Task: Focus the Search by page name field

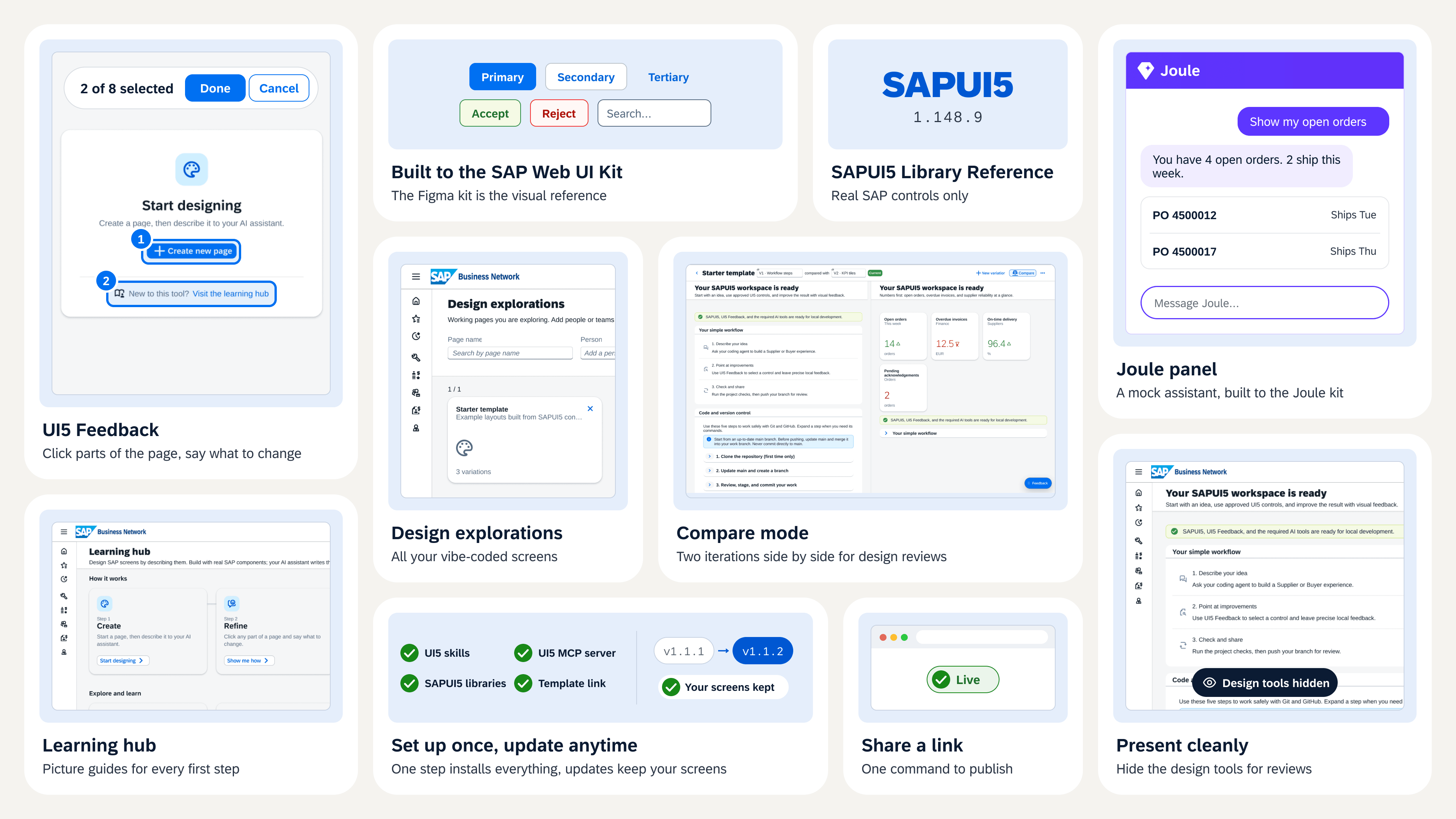Action: [x=510, y=353]
